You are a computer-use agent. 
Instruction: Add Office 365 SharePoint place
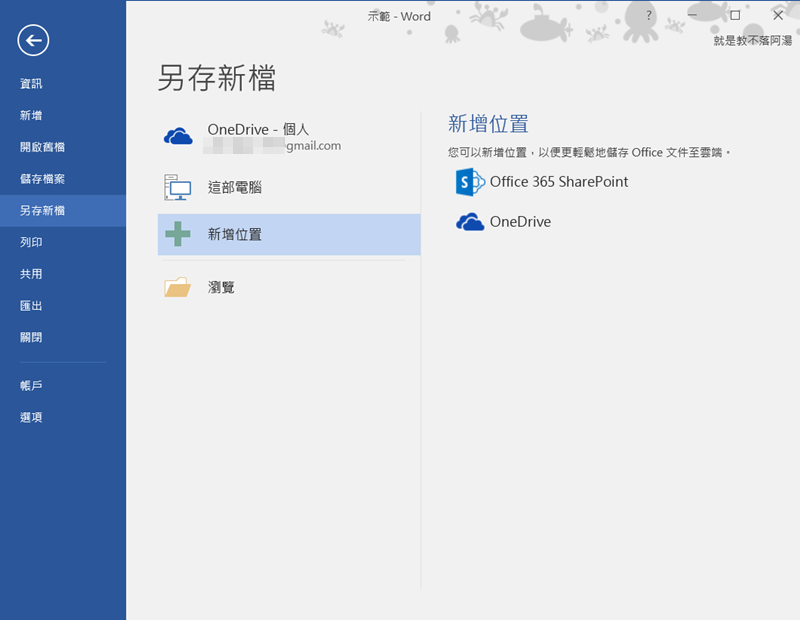point(559,182)
